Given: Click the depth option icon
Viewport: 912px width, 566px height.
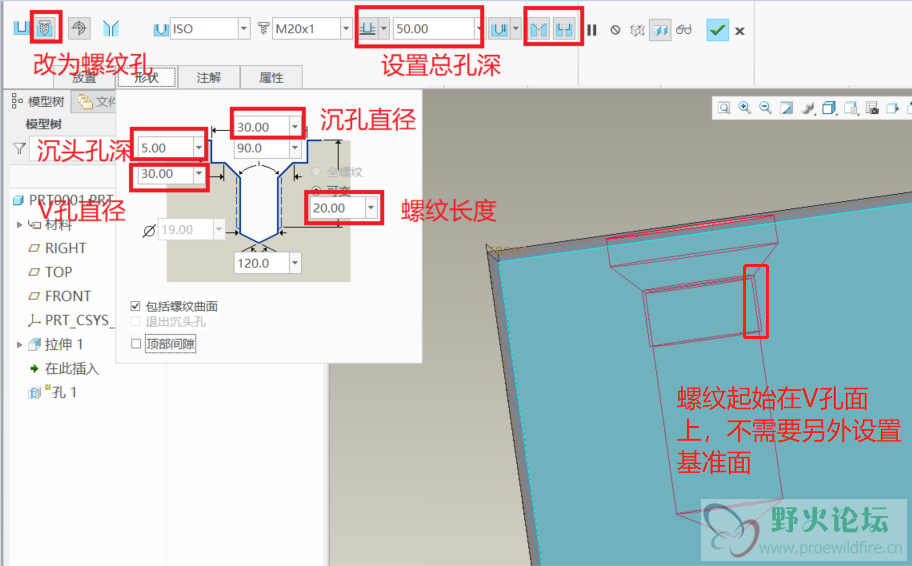Looking at the screenshot, I should pos(367,29).
